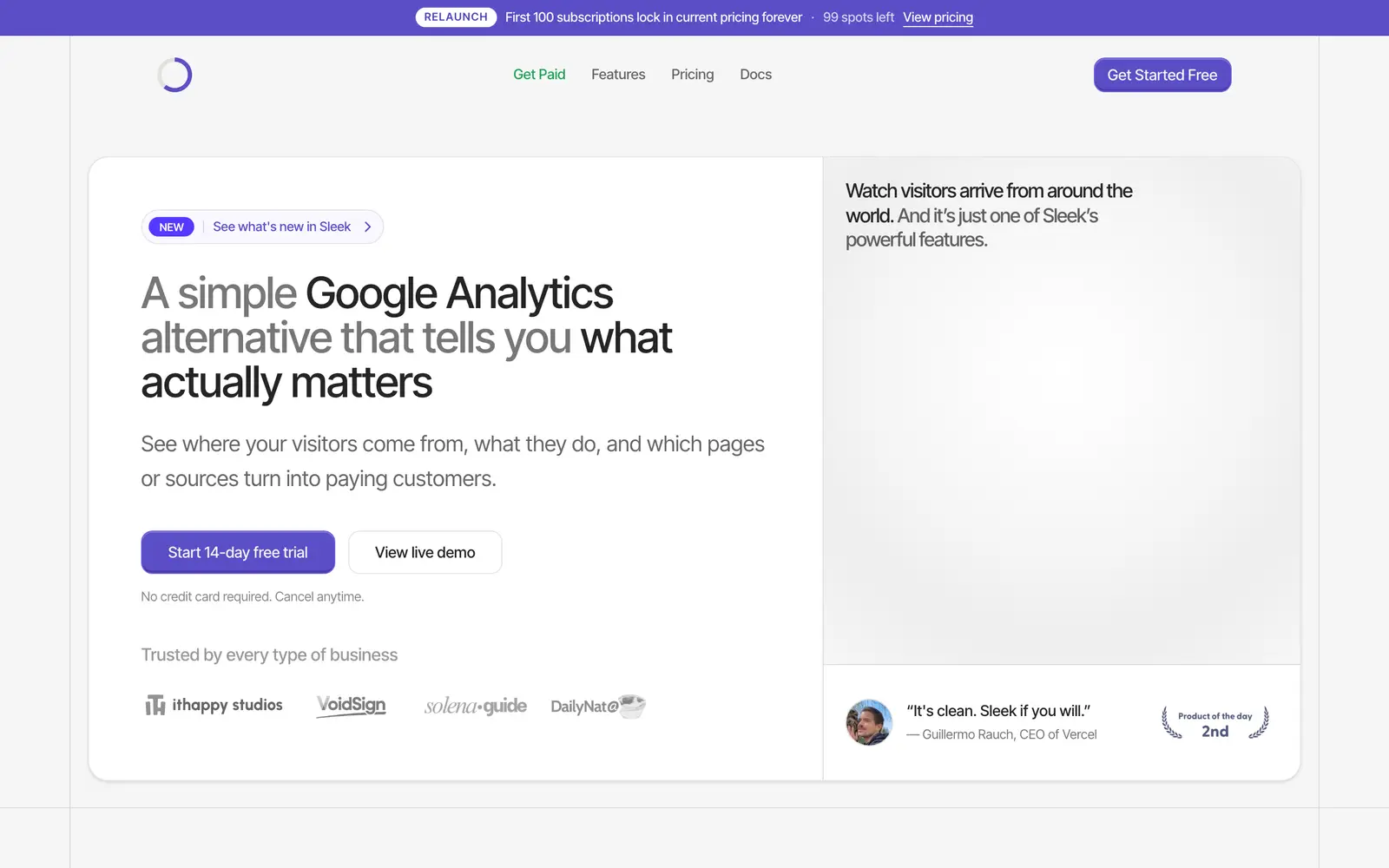Open the See what's new in Sleek link
Image resolution: width=1389 pixels, height=868 pixels.
(282, 227)
